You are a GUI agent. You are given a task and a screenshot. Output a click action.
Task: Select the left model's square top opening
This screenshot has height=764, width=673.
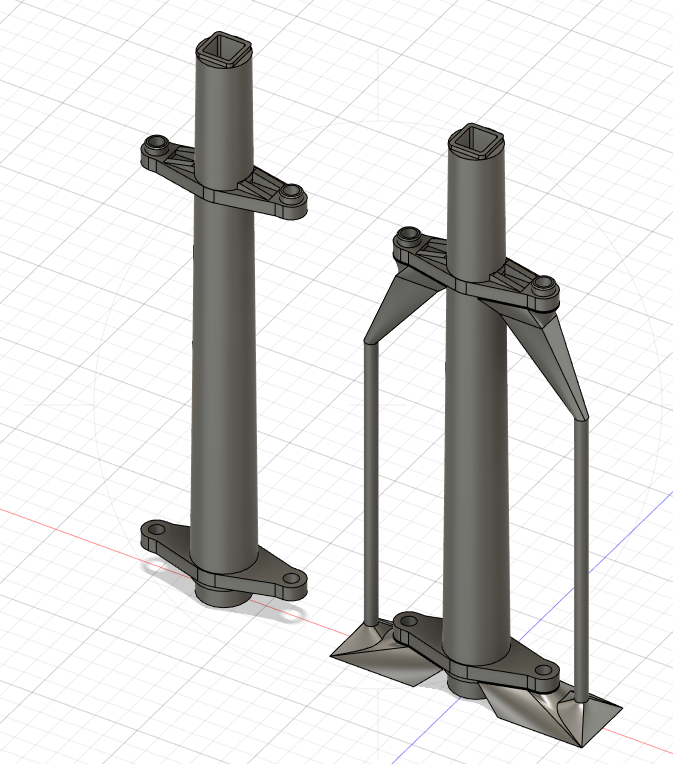[x=219, y=47]
